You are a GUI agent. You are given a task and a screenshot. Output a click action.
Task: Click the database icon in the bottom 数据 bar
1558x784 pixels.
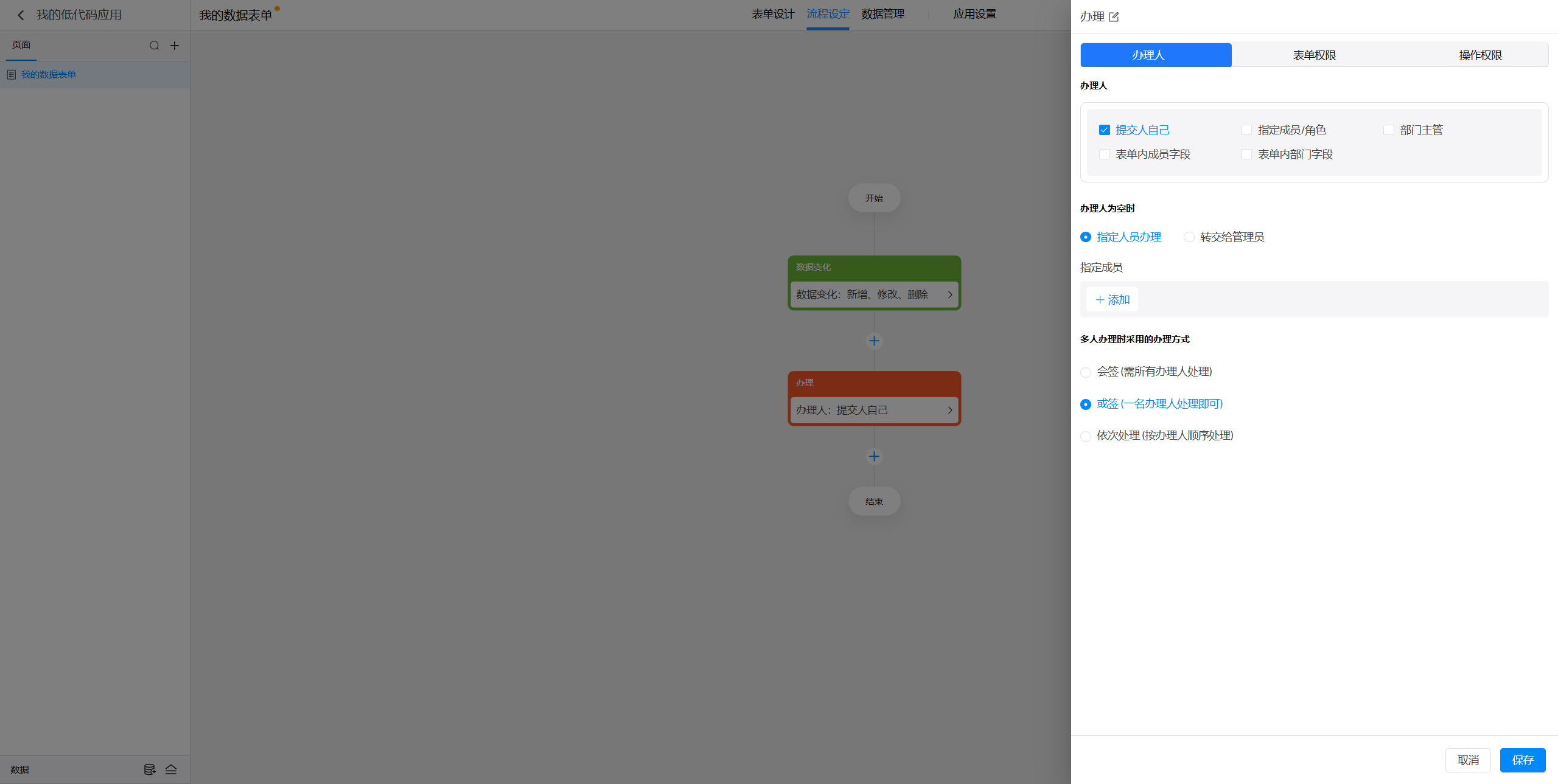tap(149, 769)
